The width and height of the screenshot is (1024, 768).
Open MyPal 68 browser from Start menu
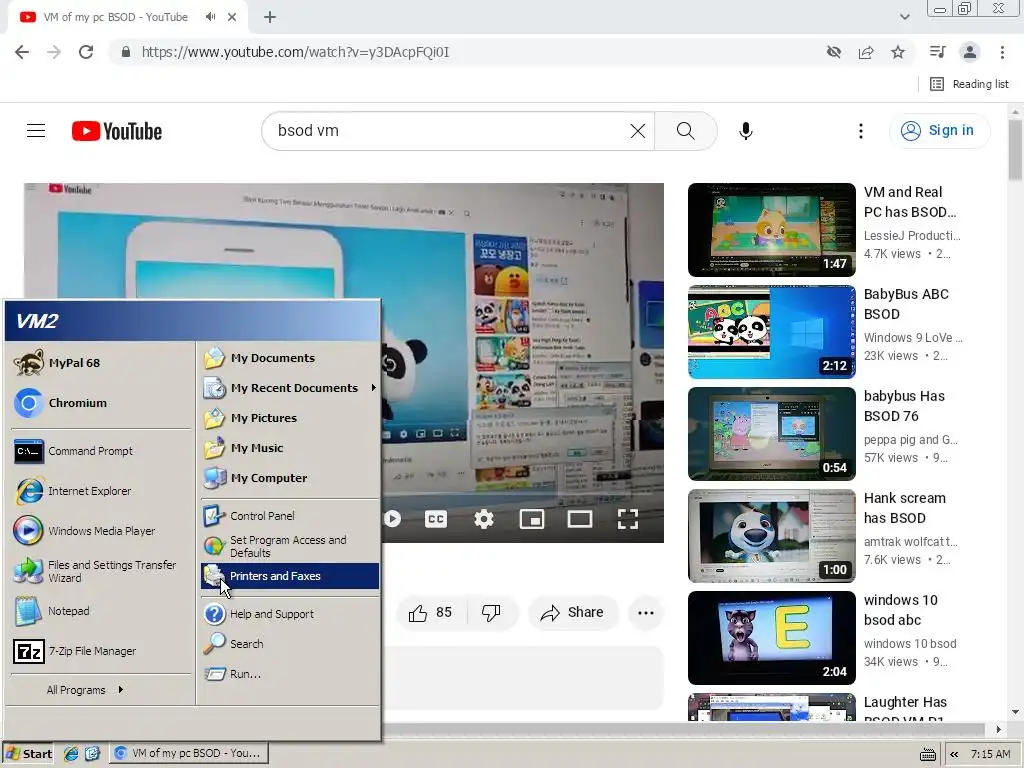(101, 363)
